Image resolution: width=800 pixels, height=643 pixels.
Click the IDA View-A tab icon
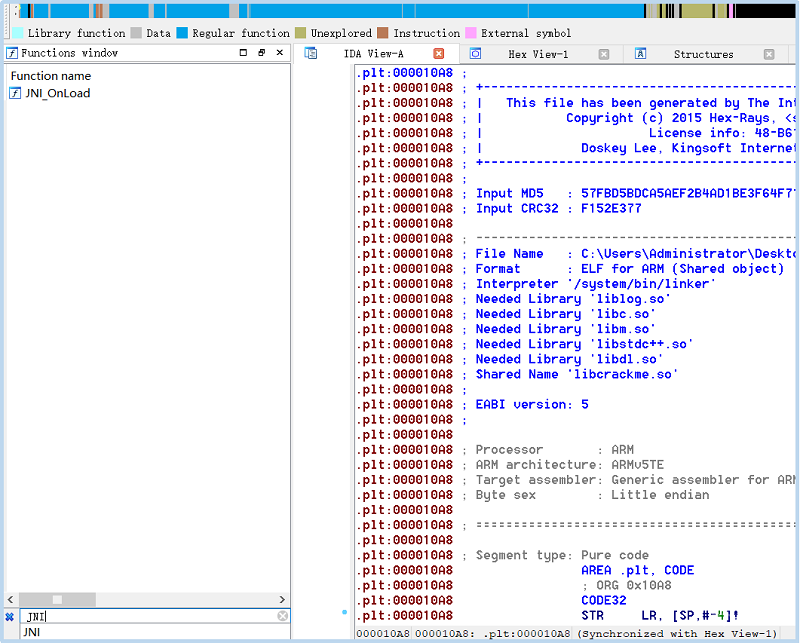[311, 53]
